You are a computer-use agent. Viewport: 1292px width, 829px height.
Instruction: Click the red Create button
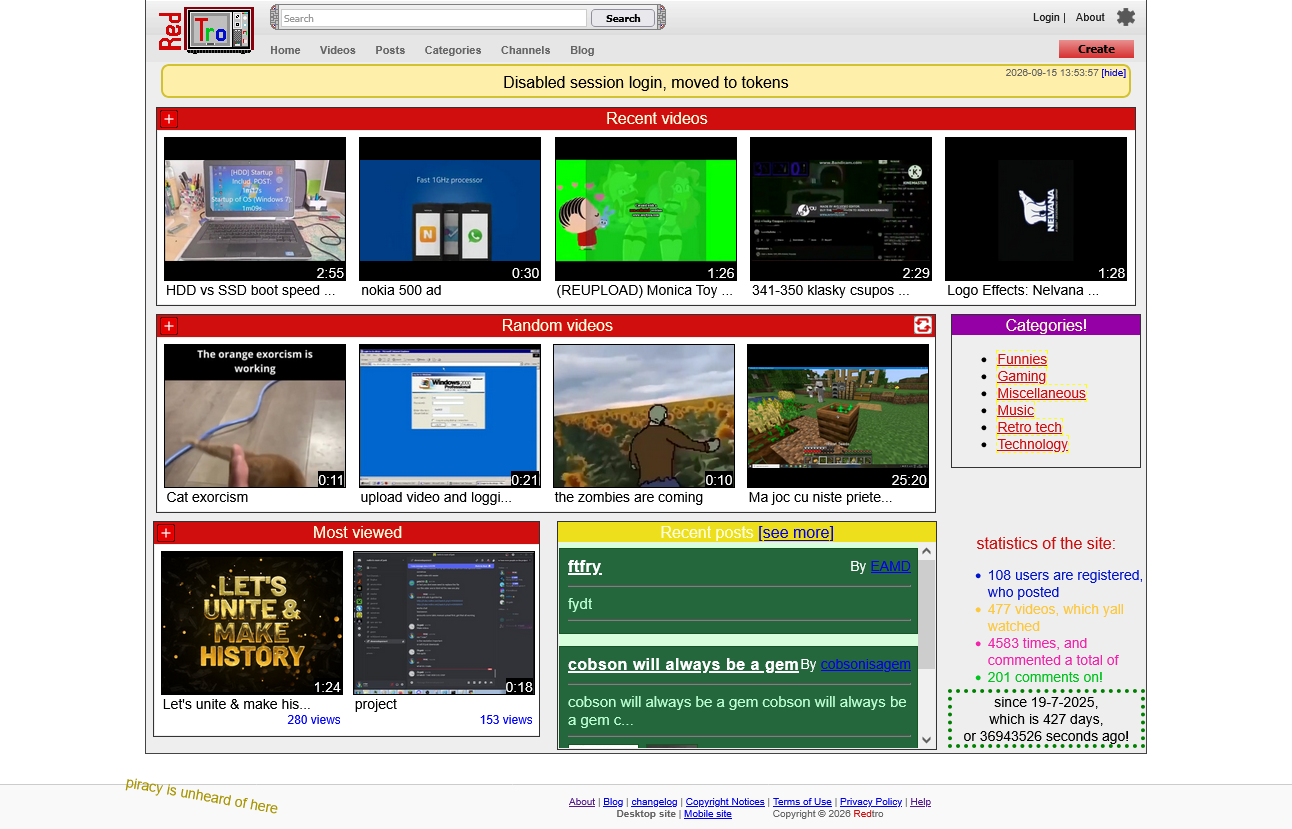click(1096, 49)
